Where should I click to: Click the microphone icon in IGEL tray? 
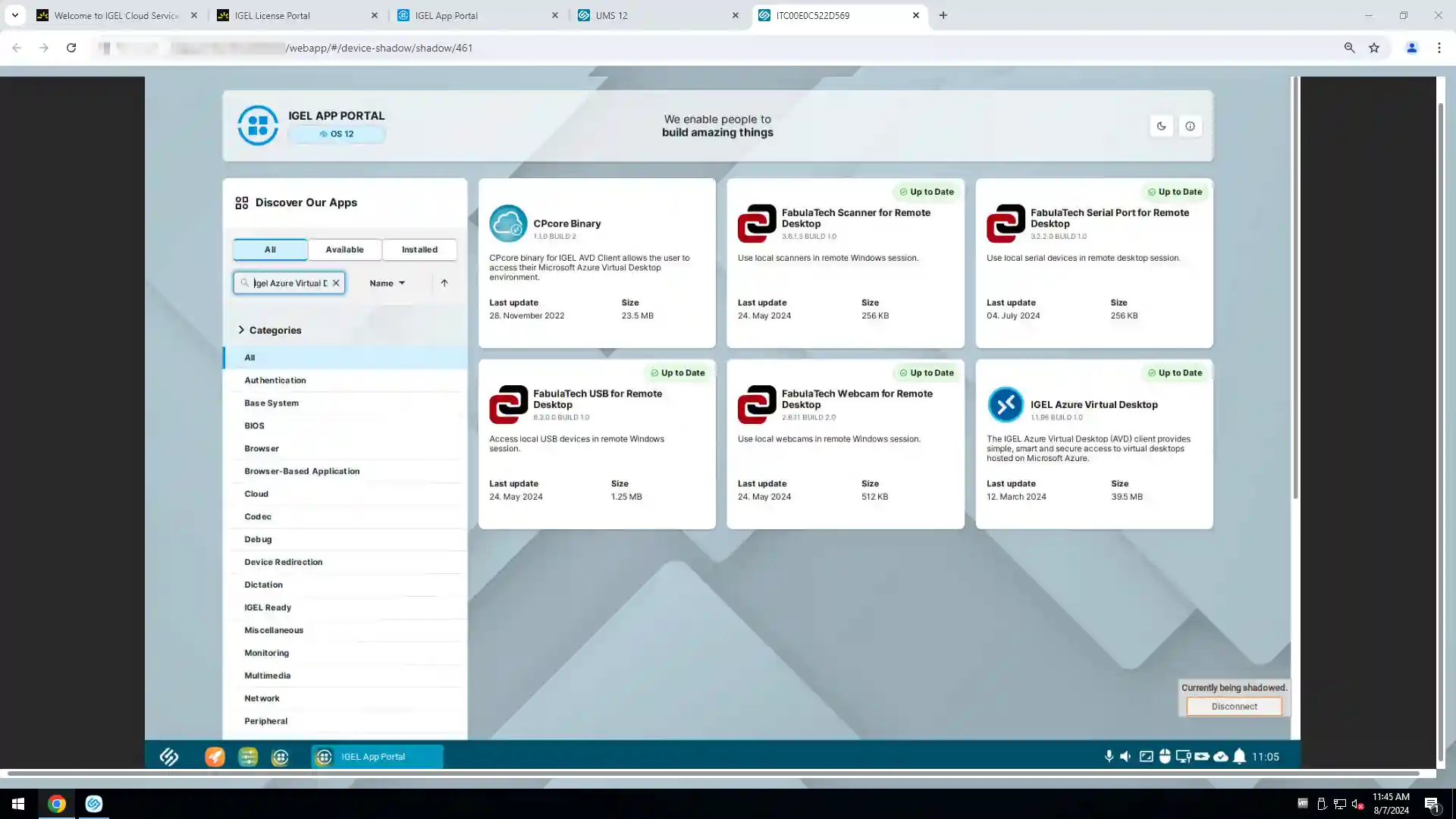pos(1109,757)
